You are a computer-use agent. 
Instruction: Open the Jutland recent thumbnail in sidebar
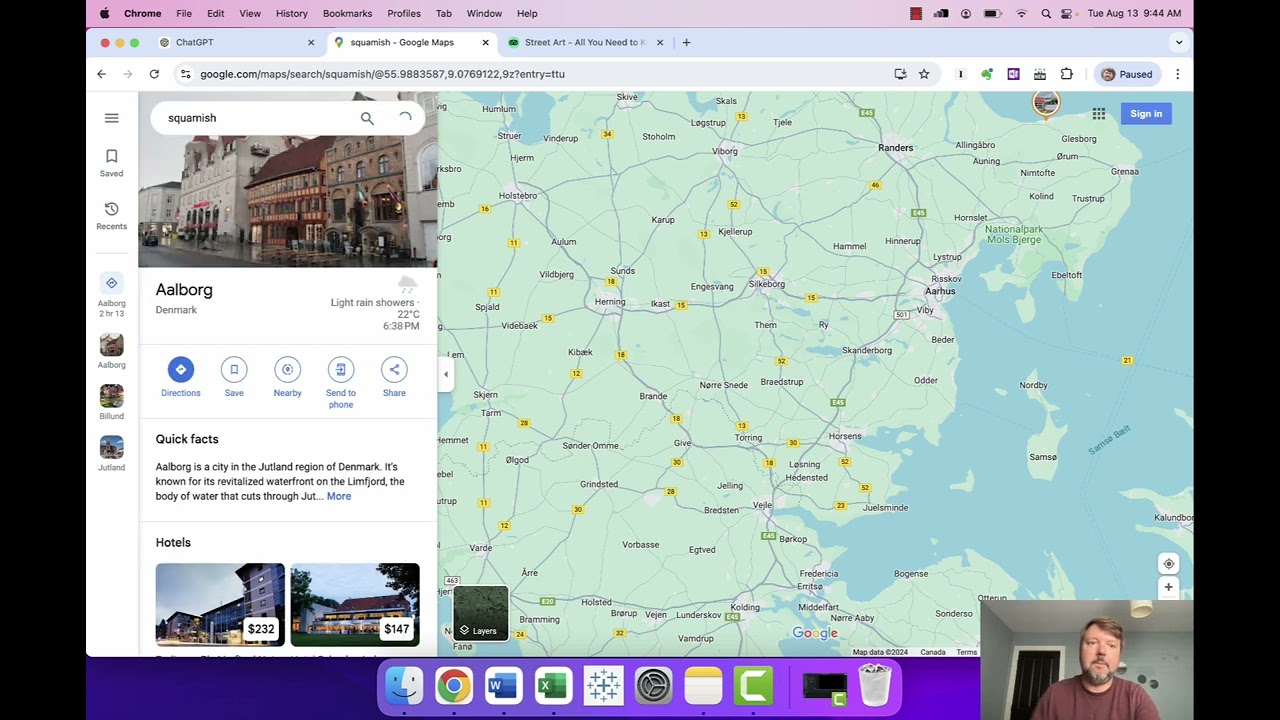click(111, 453)
